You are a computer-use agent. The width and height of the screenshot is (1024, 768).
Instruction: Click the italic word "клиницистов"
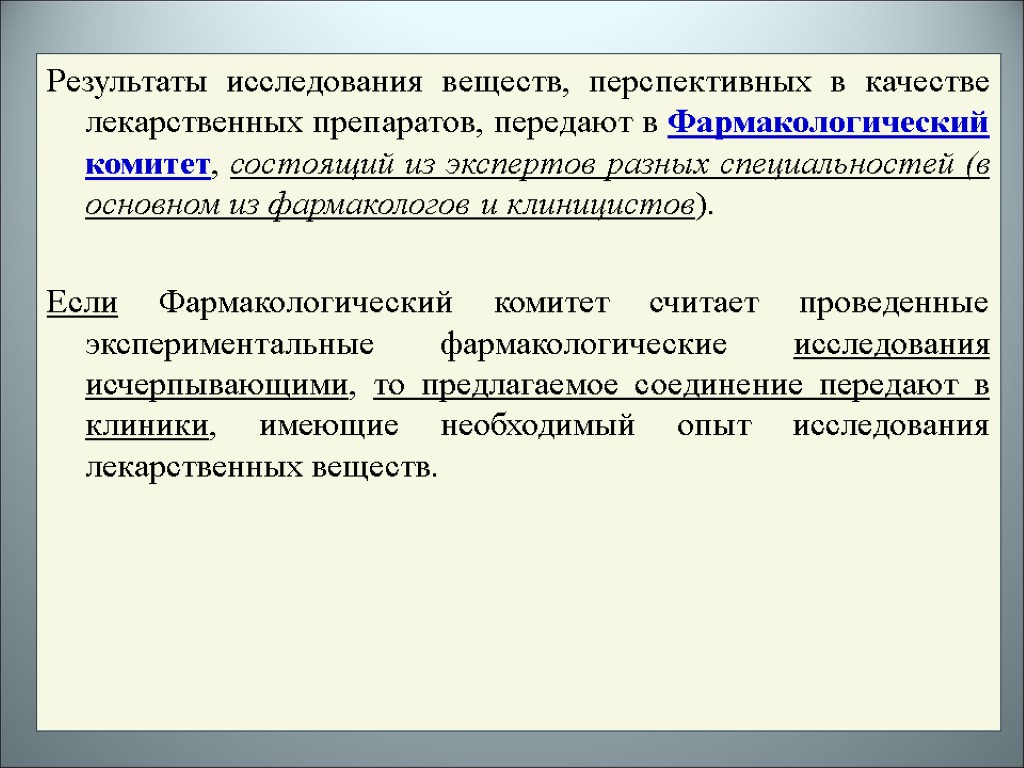click(x=601, y=205)
